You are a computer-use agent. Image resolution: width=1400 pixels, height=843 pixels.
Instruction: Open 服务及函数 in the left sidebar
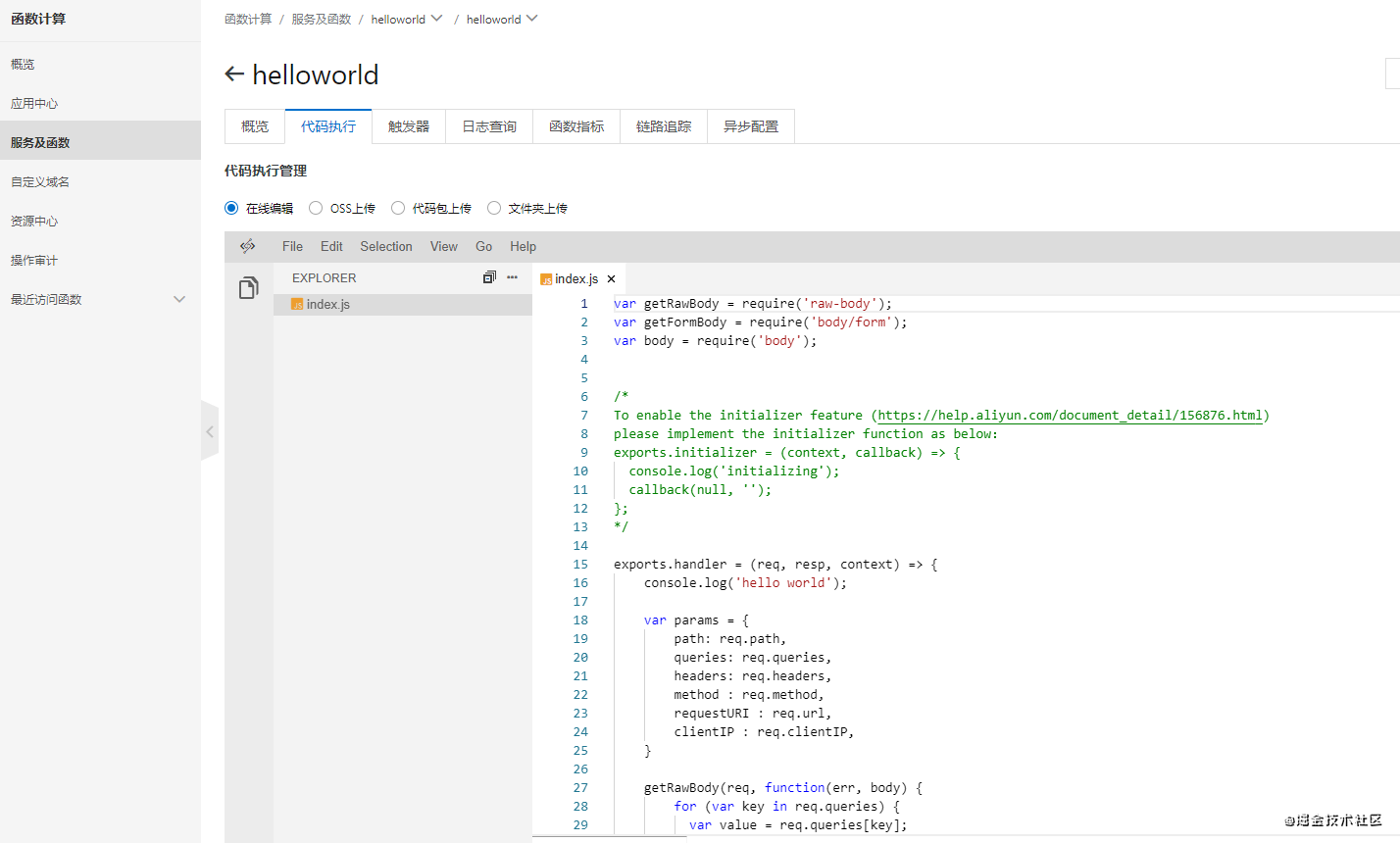(x=100, y=142)
